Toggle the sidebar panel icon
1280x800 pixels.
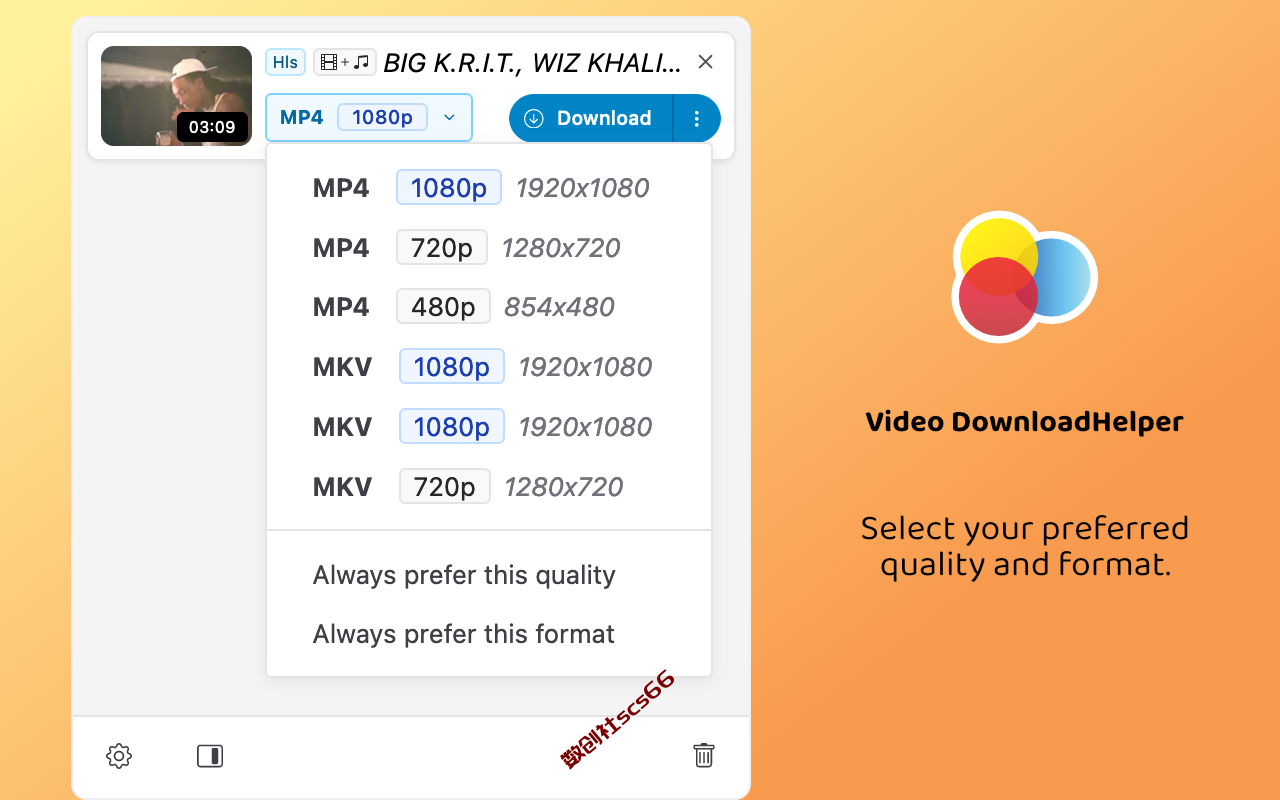click(210, 756)
